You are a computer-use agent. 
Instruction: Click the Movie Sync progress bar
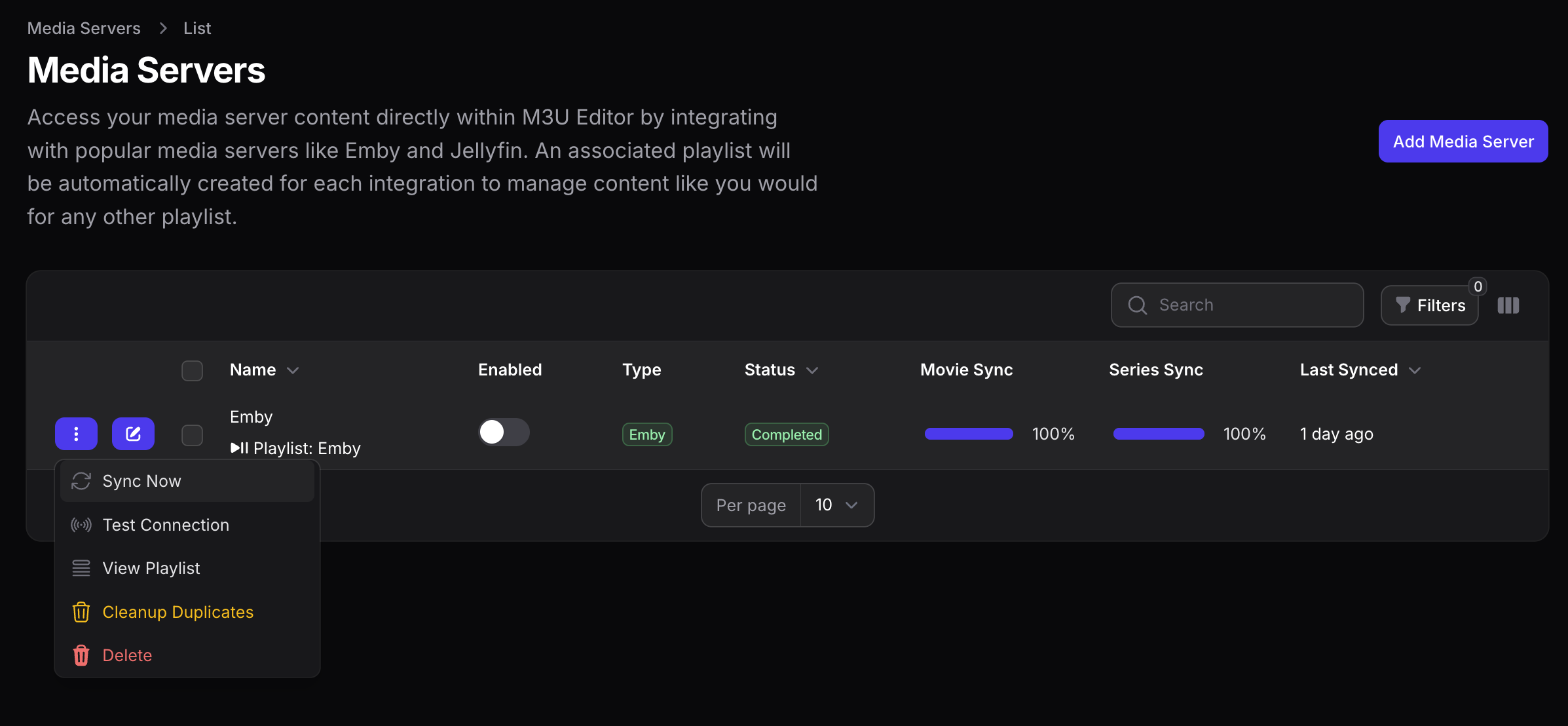pos(968,433)
